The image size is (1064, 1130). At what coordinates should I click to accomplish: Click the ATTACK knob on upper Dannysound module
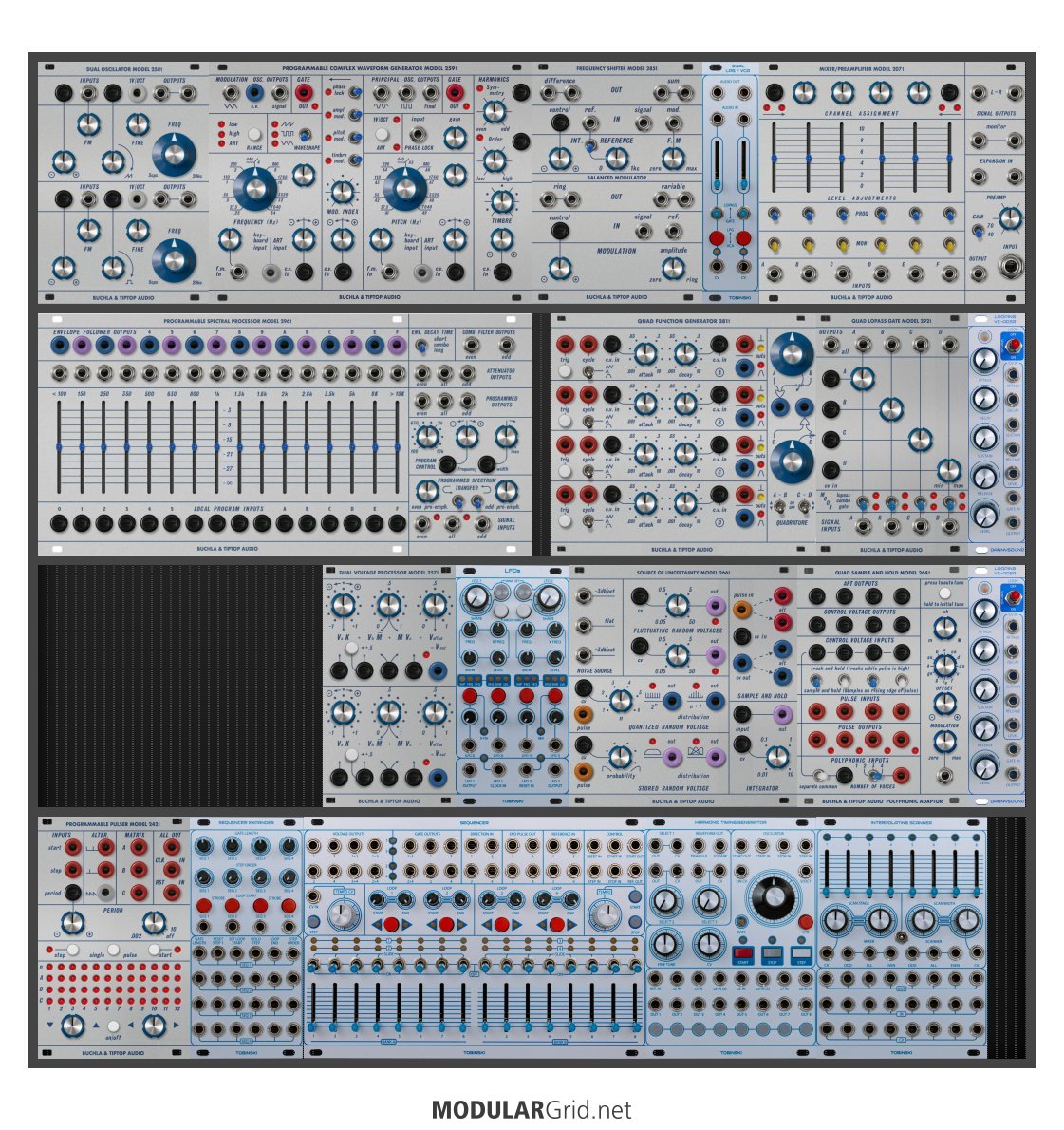point(985,359)
